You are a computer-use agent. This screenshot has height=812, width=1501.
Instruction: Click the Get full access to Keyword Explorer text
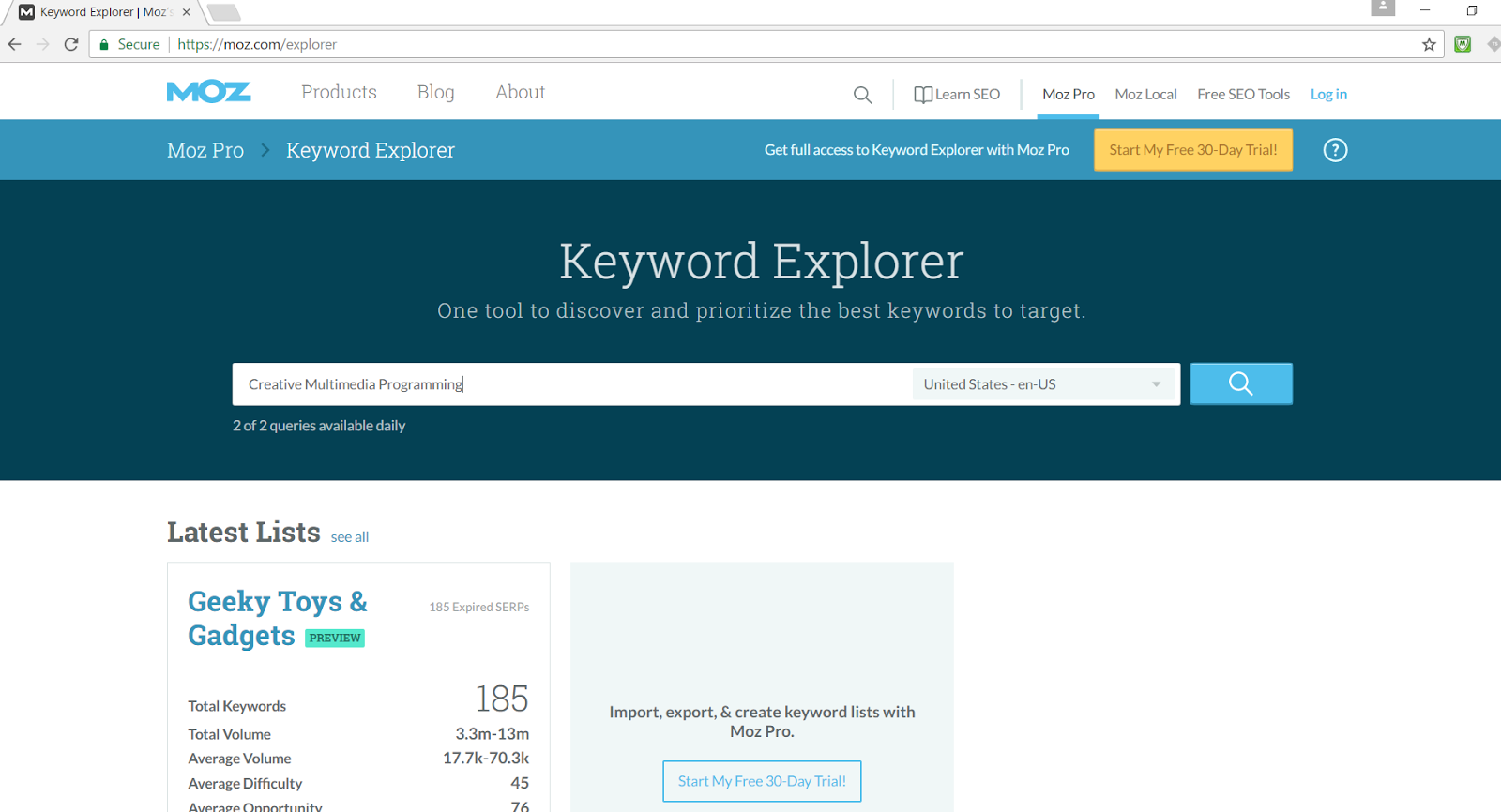(917, 150)
